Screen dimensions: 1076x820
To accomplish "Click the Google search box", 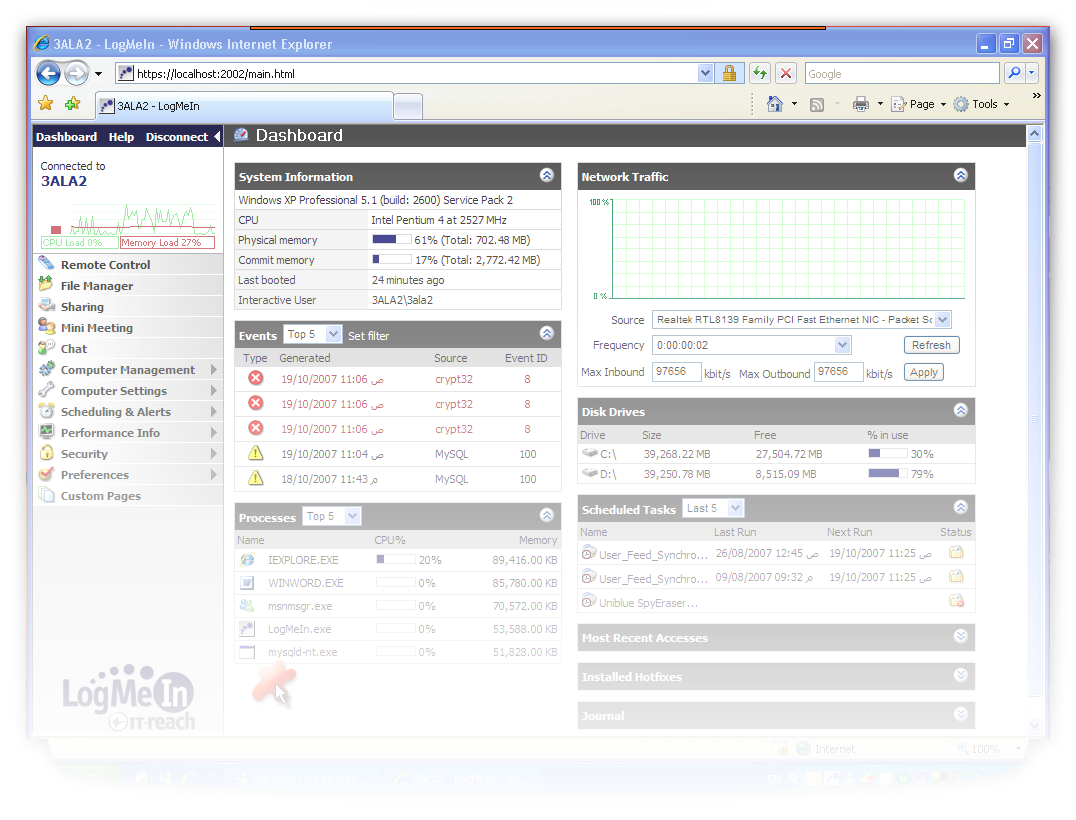I will (x=902, y=73).
